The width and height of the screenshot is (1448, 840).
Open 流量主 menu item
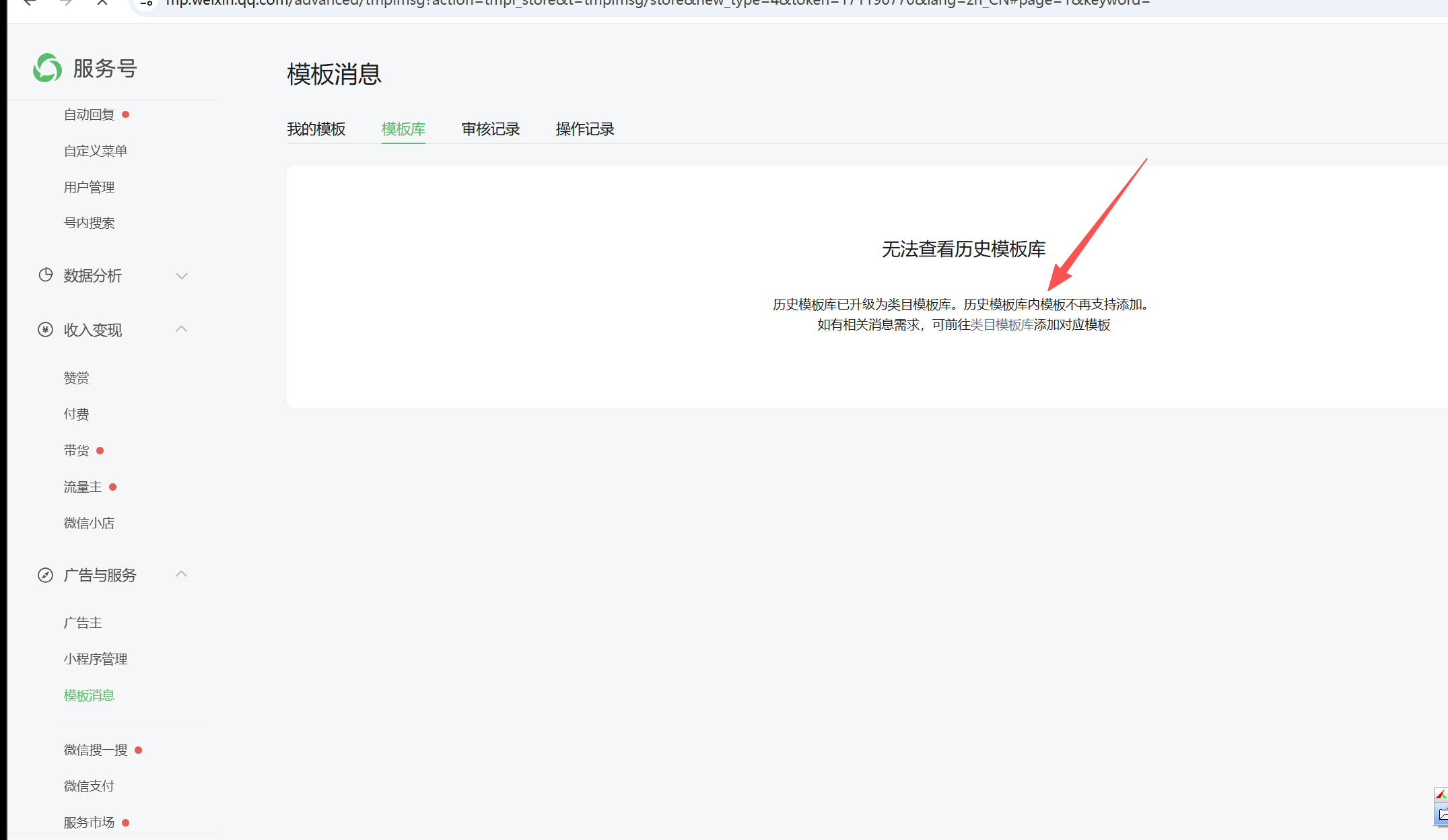[x=82, y=487]
